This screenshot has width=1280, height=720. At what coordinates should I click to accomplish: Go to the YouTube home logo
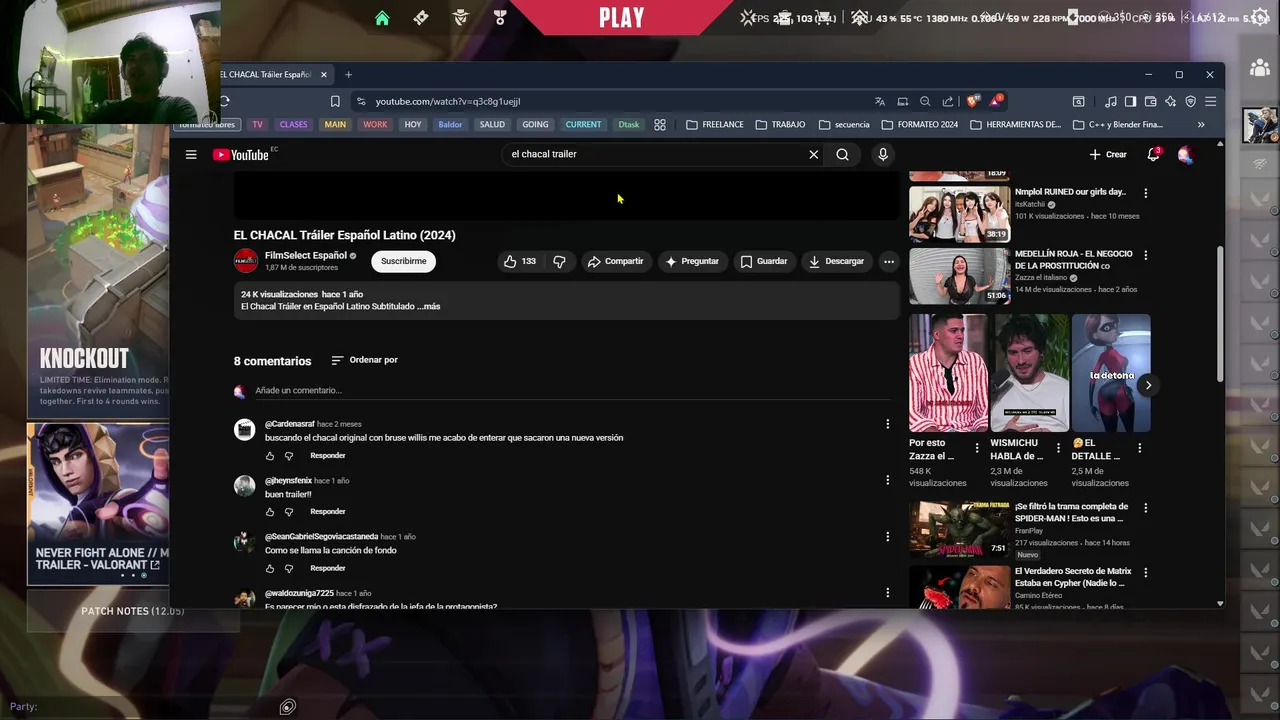(241, 155)
